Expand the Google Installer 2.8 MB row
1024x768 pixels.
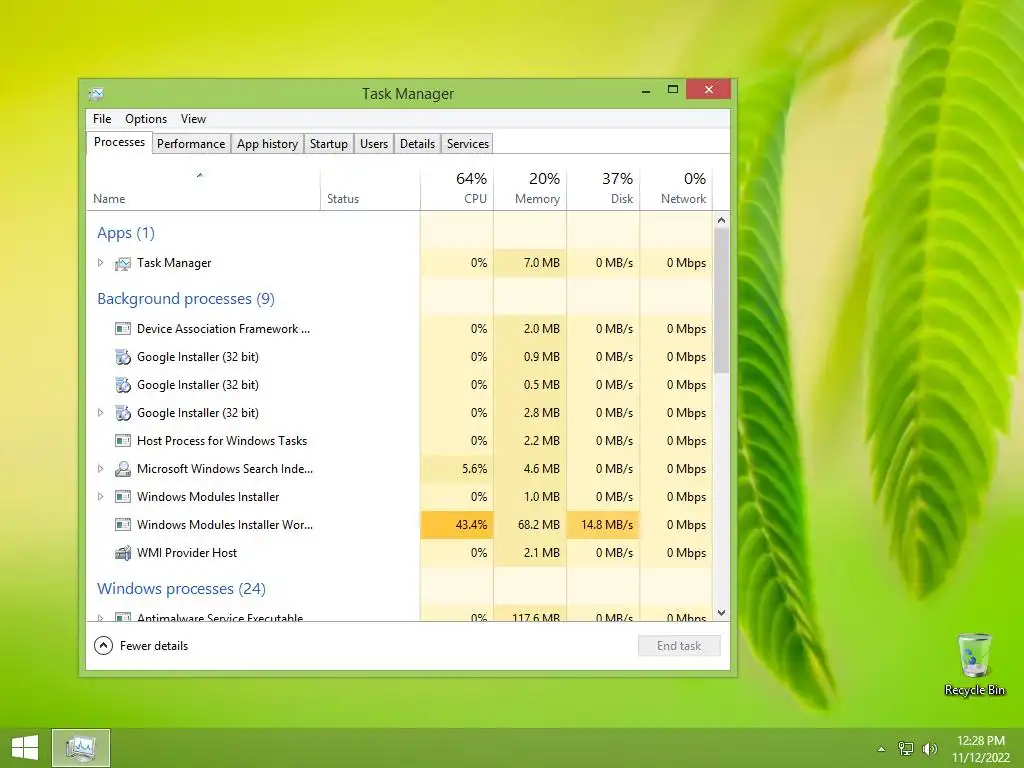click(100, 413)
